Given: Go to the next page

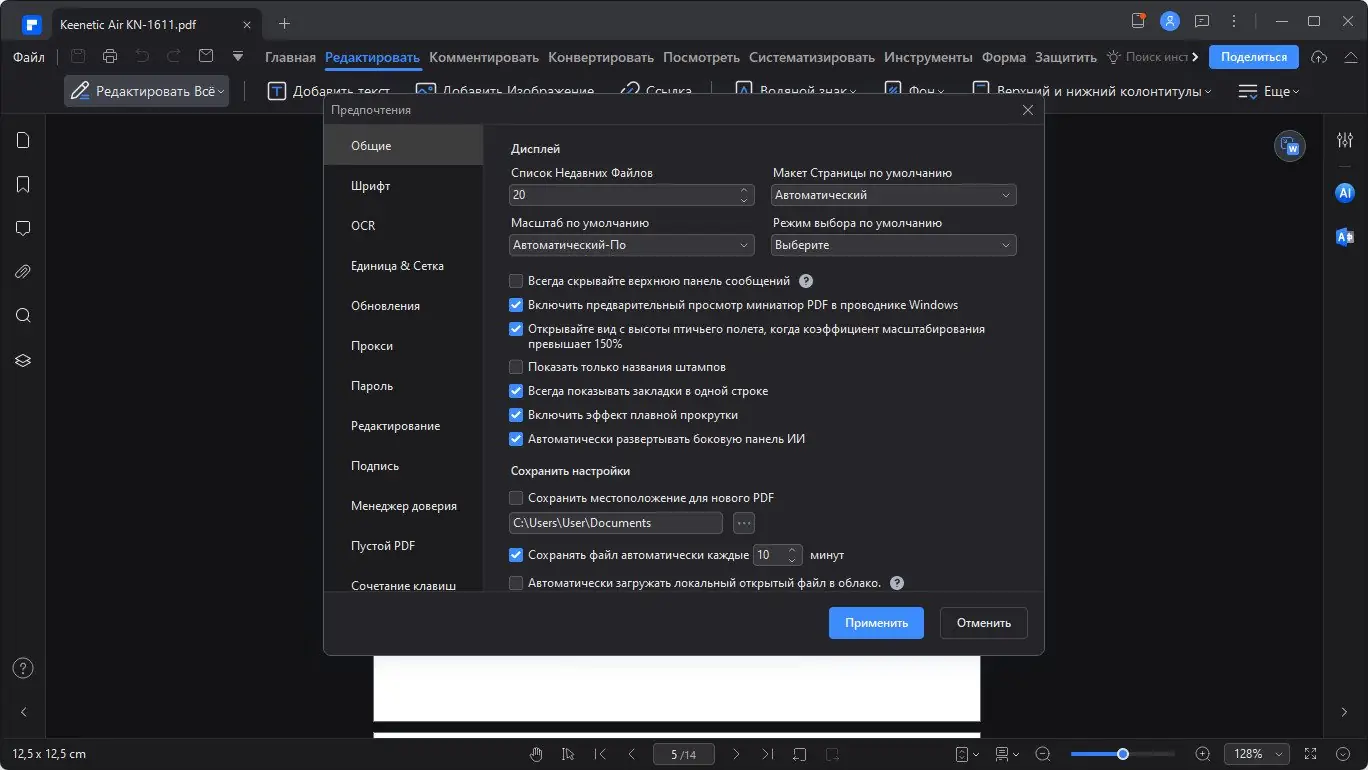Looking at the screenshot, I should click(x=737, y=754).
